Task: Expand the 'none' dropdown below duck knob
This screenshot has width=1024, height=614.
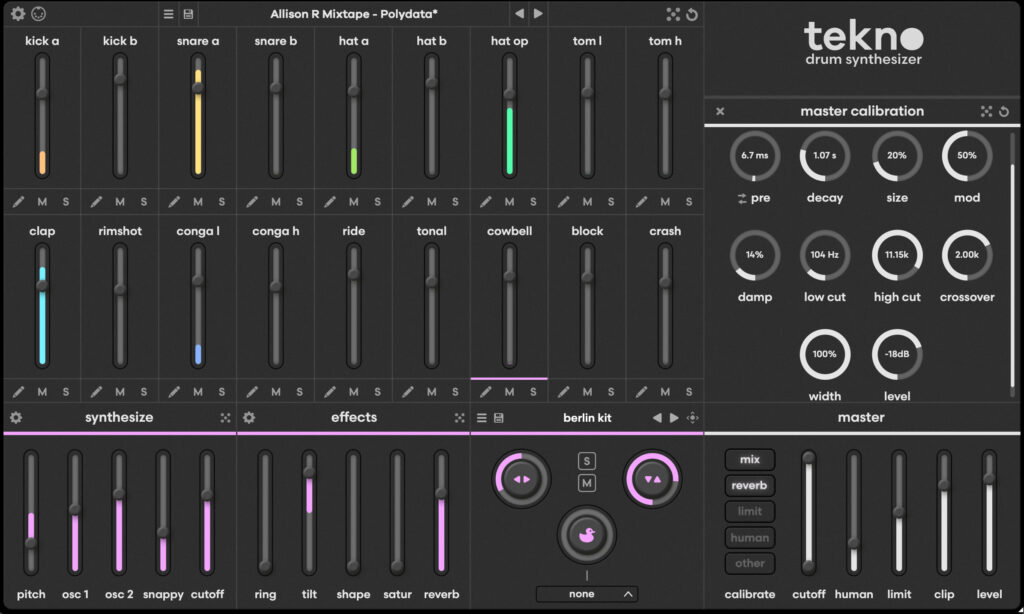Action: [587, 594]
